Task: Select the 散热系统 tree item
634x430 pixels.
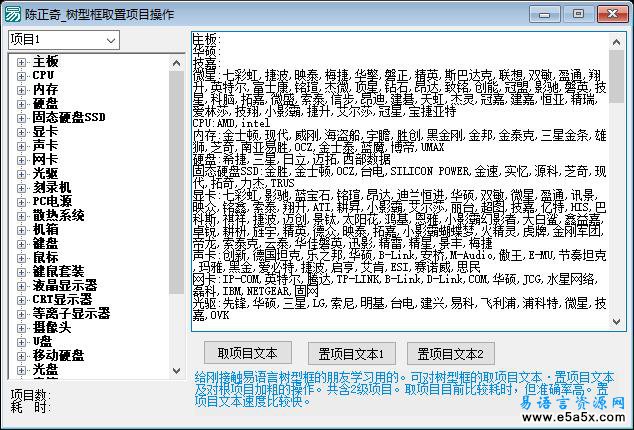Action: point(58,216)
